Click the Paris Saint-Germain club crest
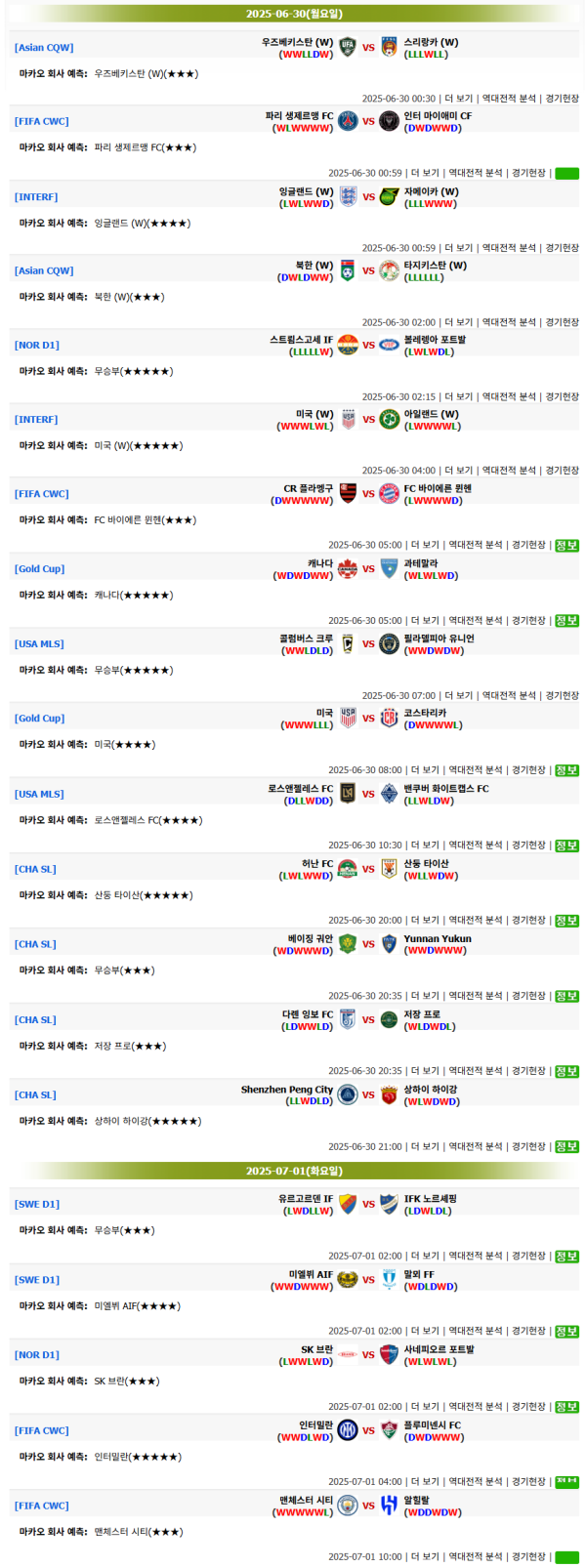The image size is (586, 1568). pyautogui.click(x=348, y=121)
